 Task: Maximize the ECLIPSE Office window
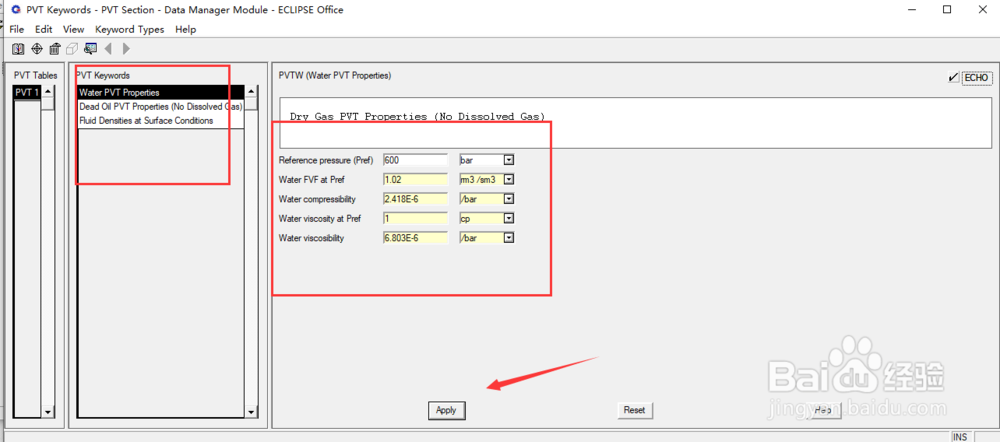point(947,10)
